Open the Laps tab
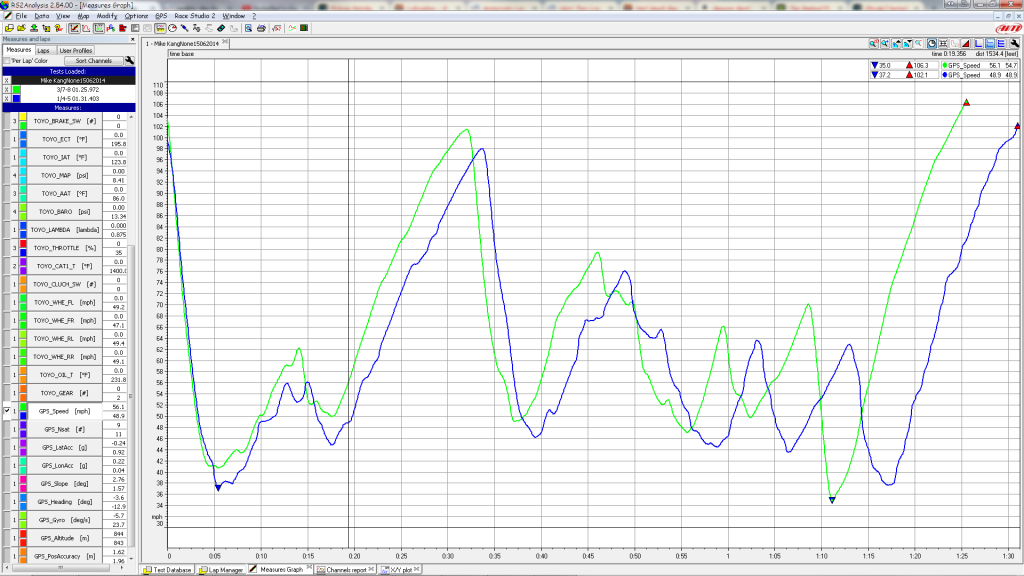Screen dimensions: 1024x576 coord(44,50)
